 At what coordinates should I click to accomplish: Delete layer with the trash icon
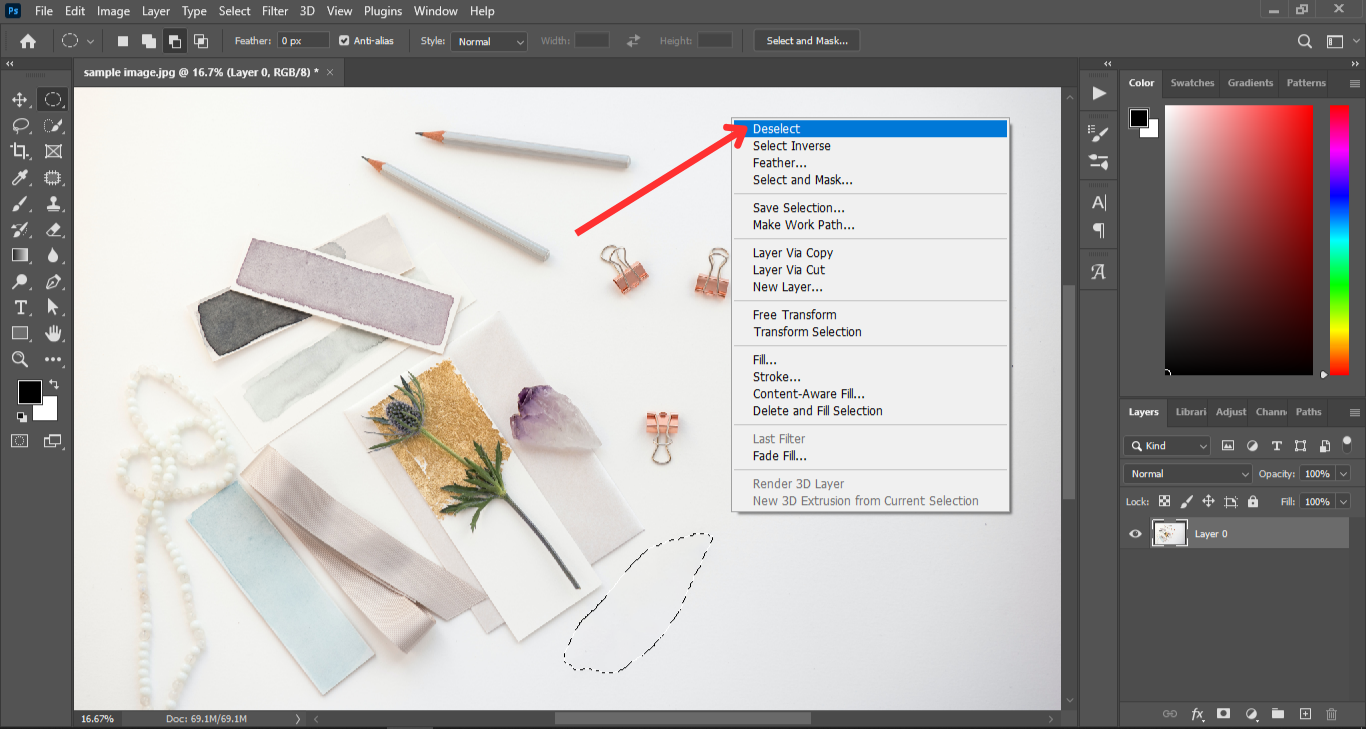[x=1331, y=714]
